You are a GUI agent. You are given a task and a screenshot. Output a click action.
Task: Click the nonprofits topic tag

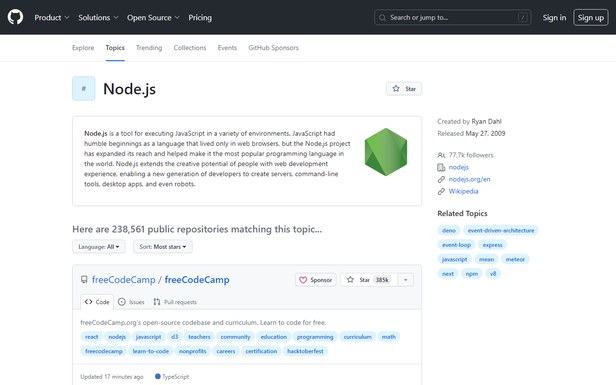pyautogui.click(x=192, y=351)
